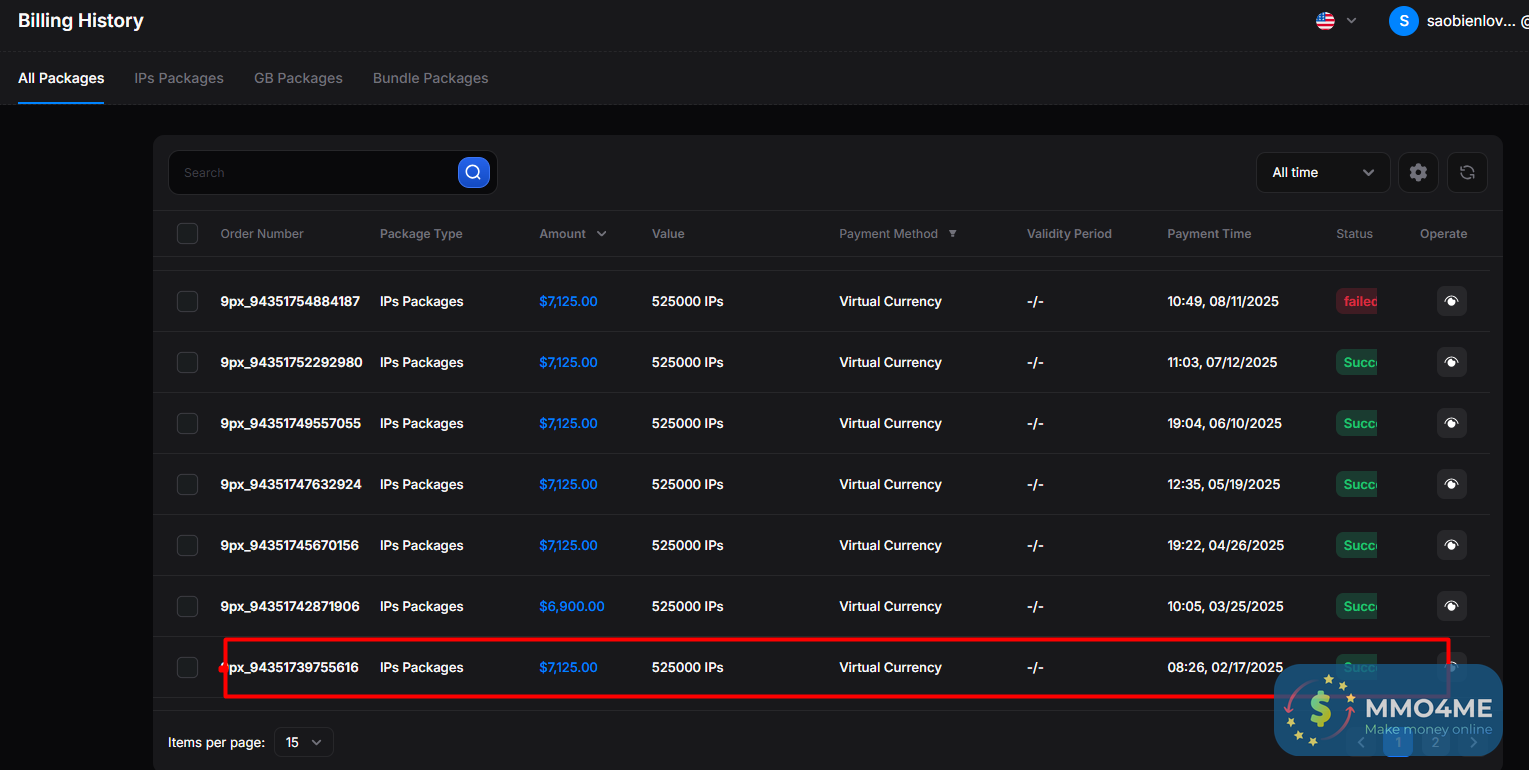Click the refresh table icon
1529x770 pixels.
tap(1467, 172)
